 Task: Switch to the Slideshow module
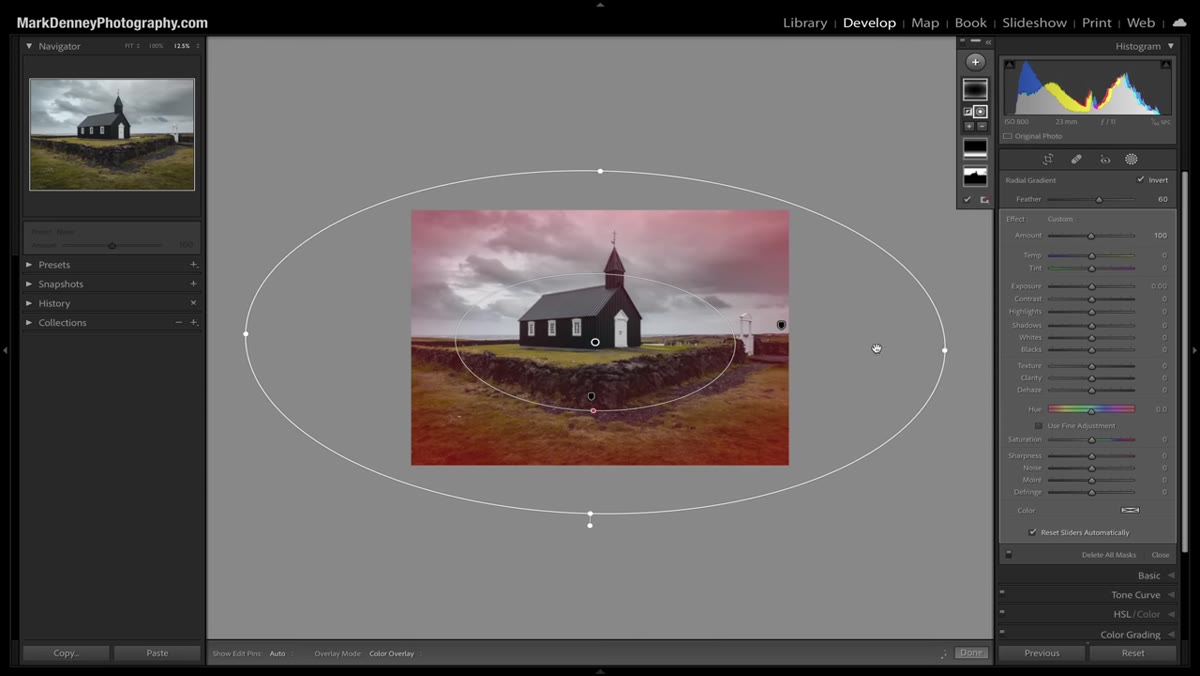tap(1034, 23)
